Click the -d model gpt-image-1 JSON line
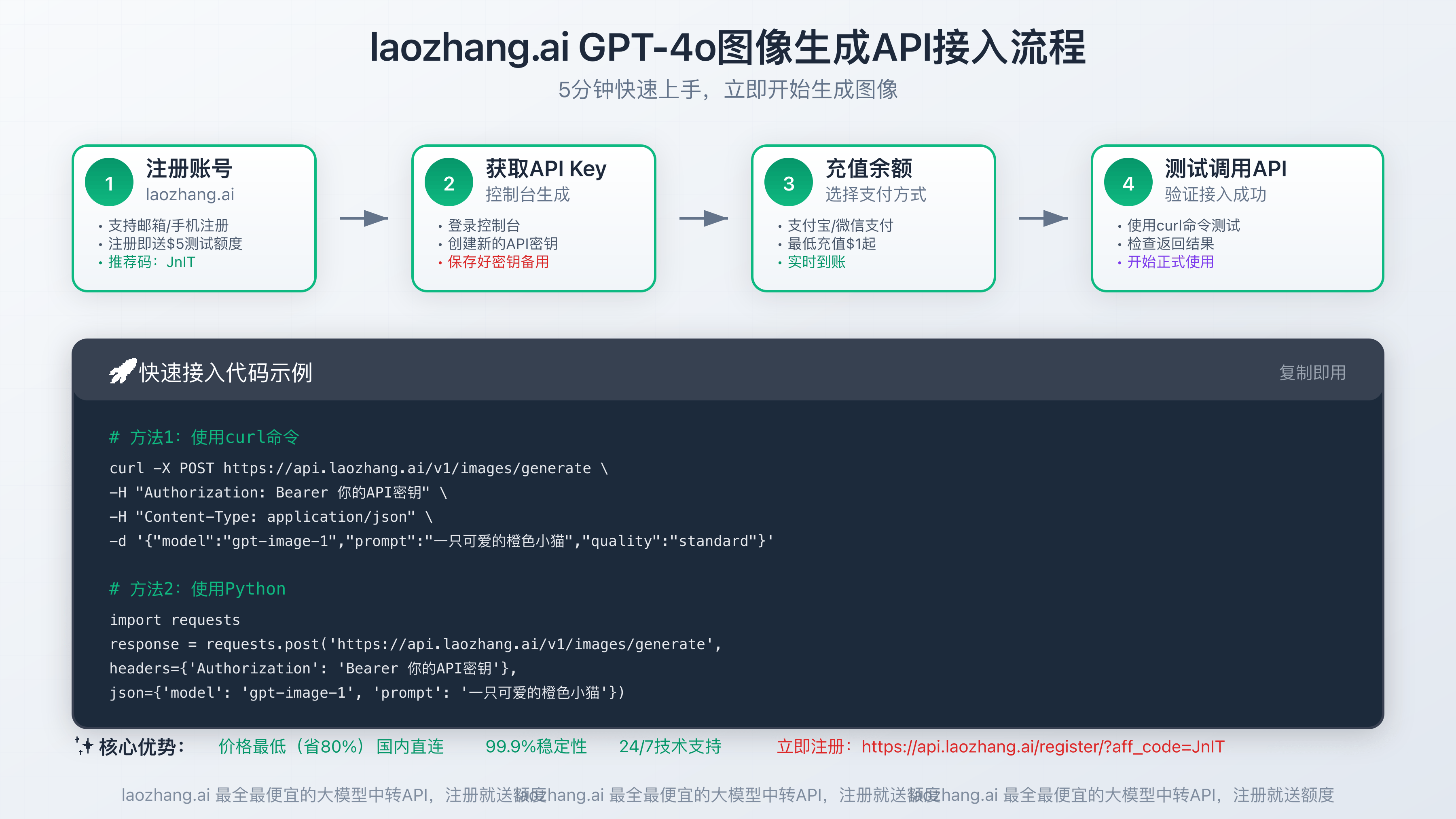This screenshot has width=1456, height=819. (x=441, y=541)
